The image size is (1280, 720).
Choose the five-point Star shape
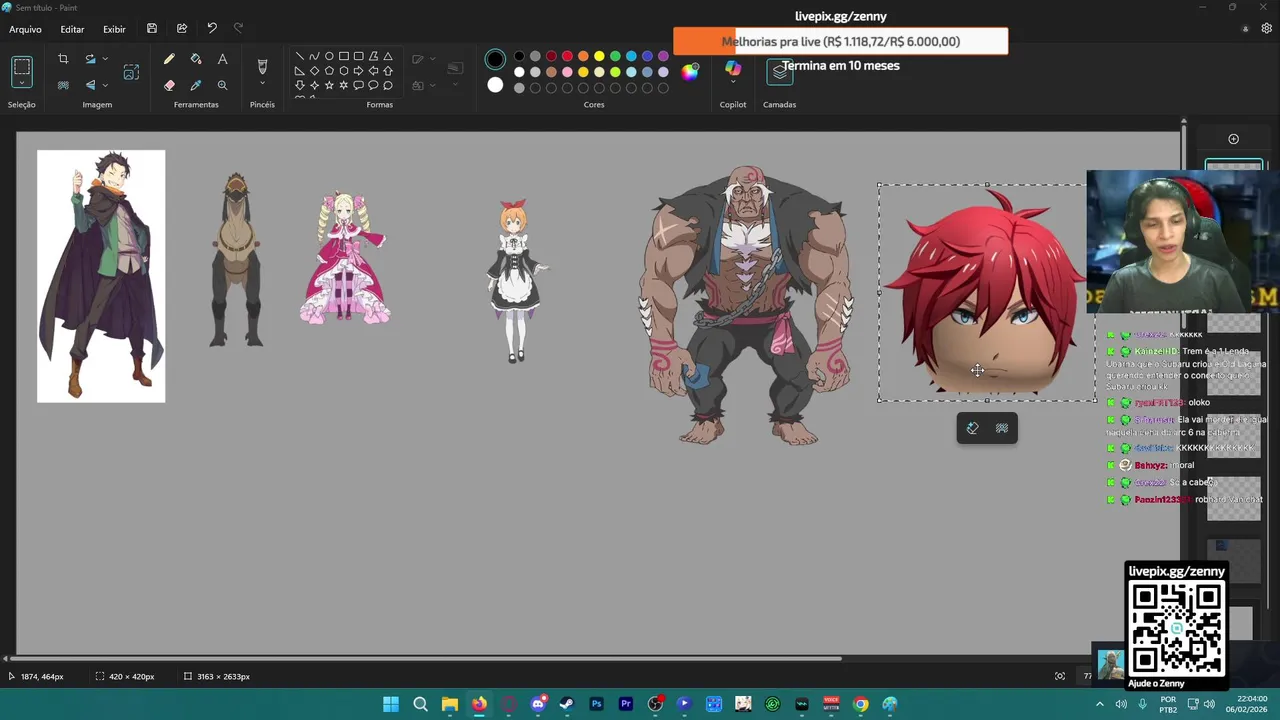(329, 86)
